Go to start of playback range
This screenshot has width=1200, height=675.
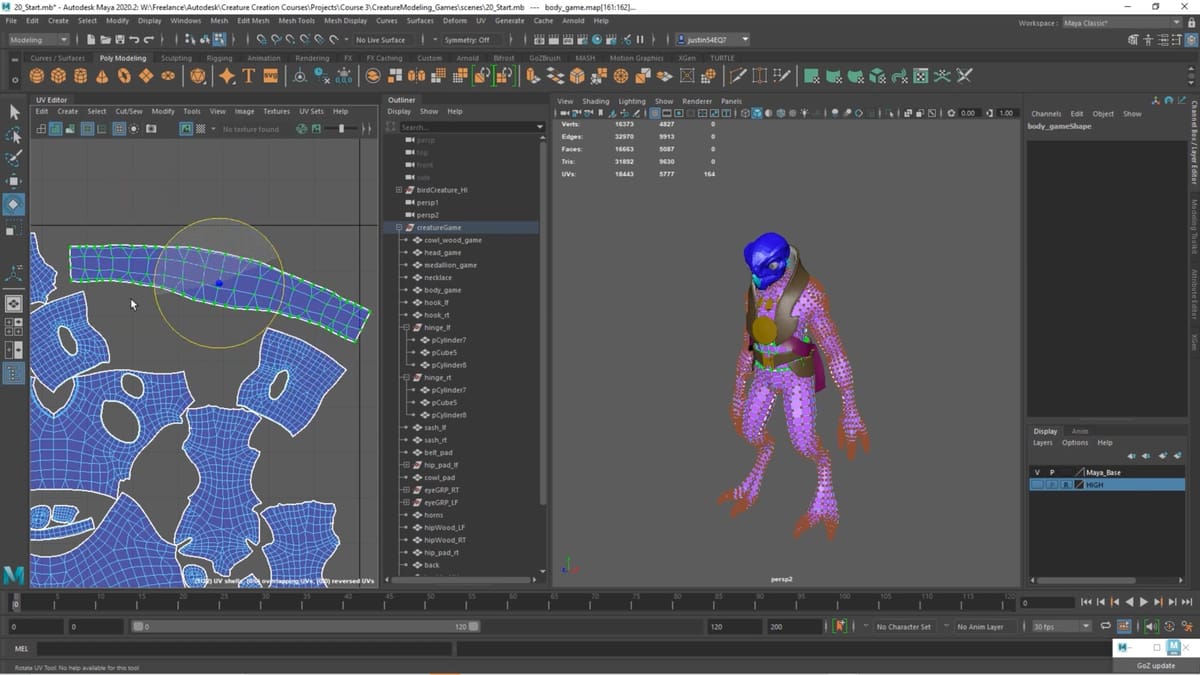[1087, 602]
